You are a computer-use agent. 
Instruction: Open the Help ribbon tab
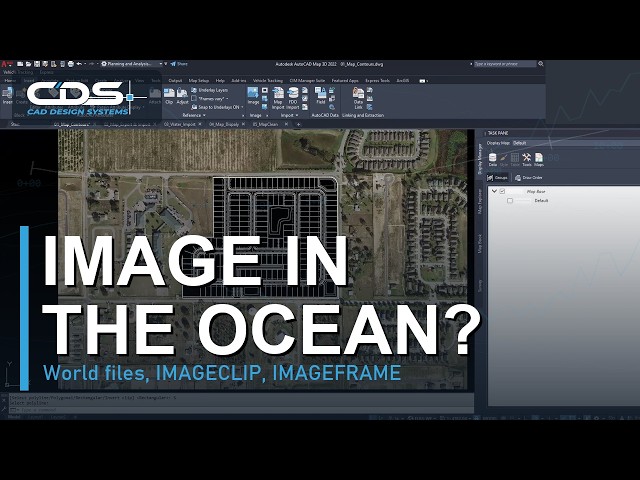click(220, 81)
